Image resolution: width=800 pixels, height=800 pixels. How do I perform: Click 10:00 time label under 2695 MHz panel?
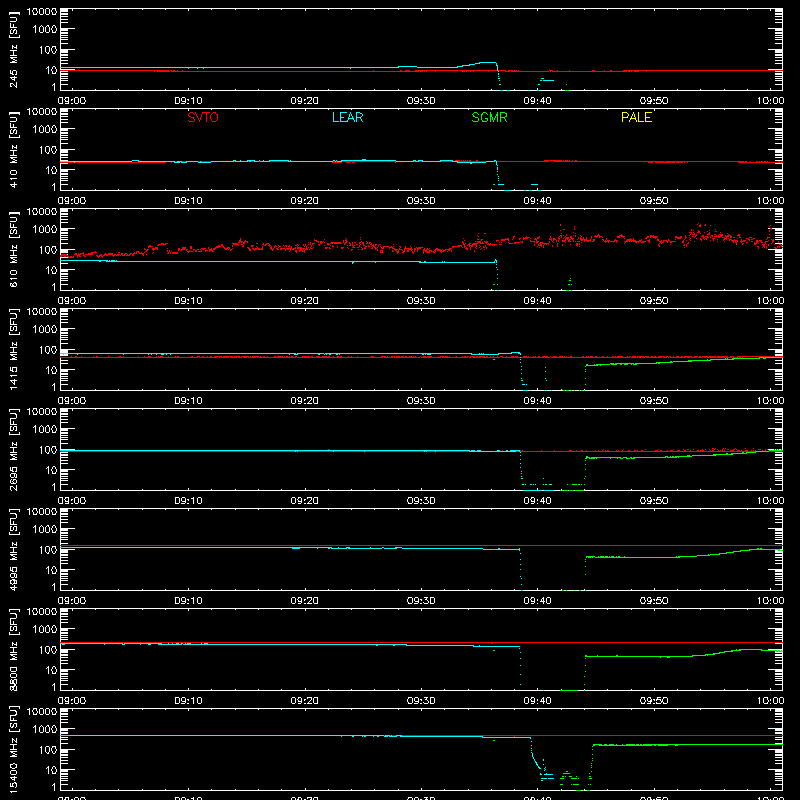click(x=770, y=501)
